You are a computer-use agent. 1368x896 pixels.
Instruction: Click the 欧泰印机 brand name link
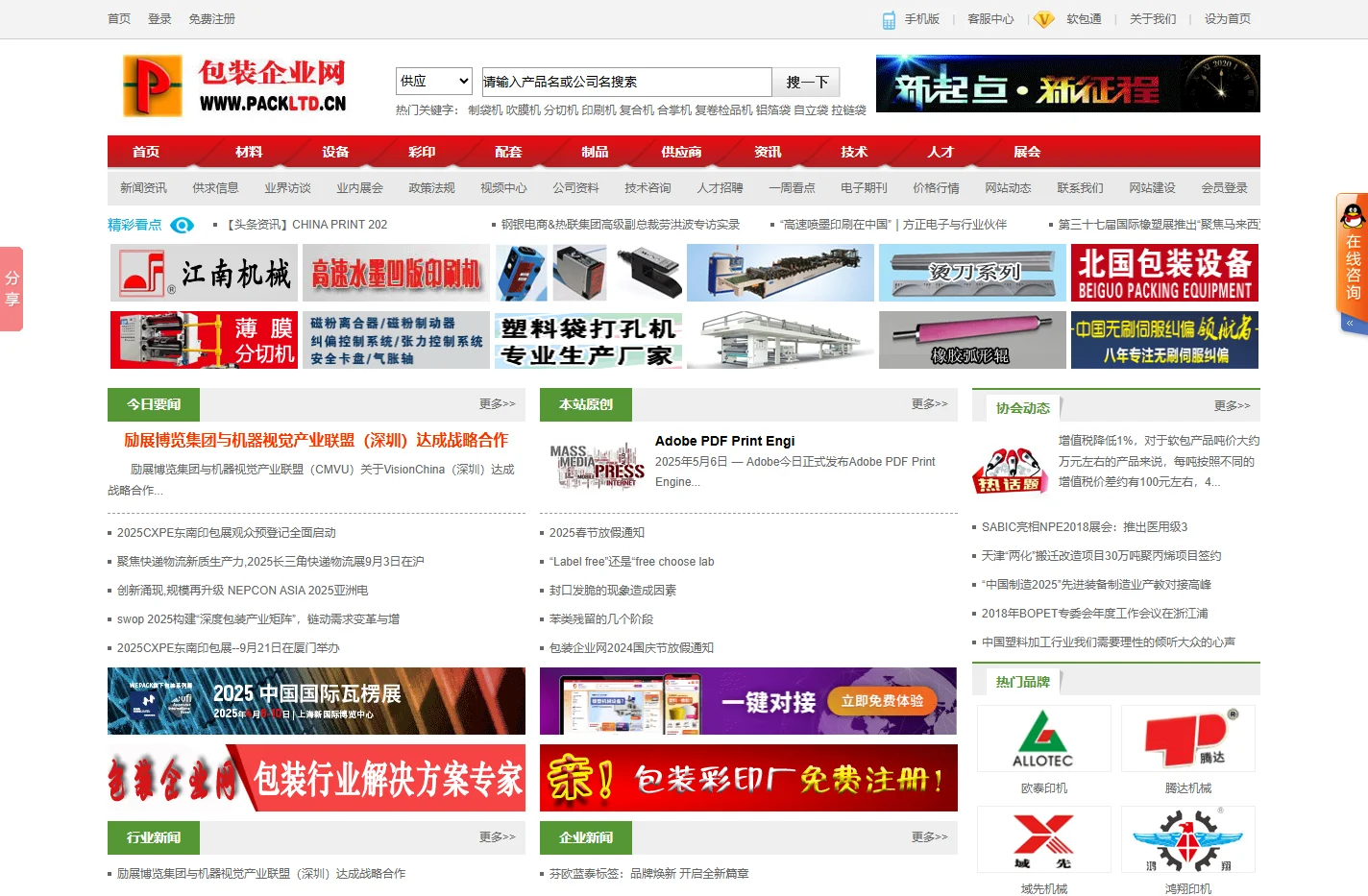[x=1044, y=788]
